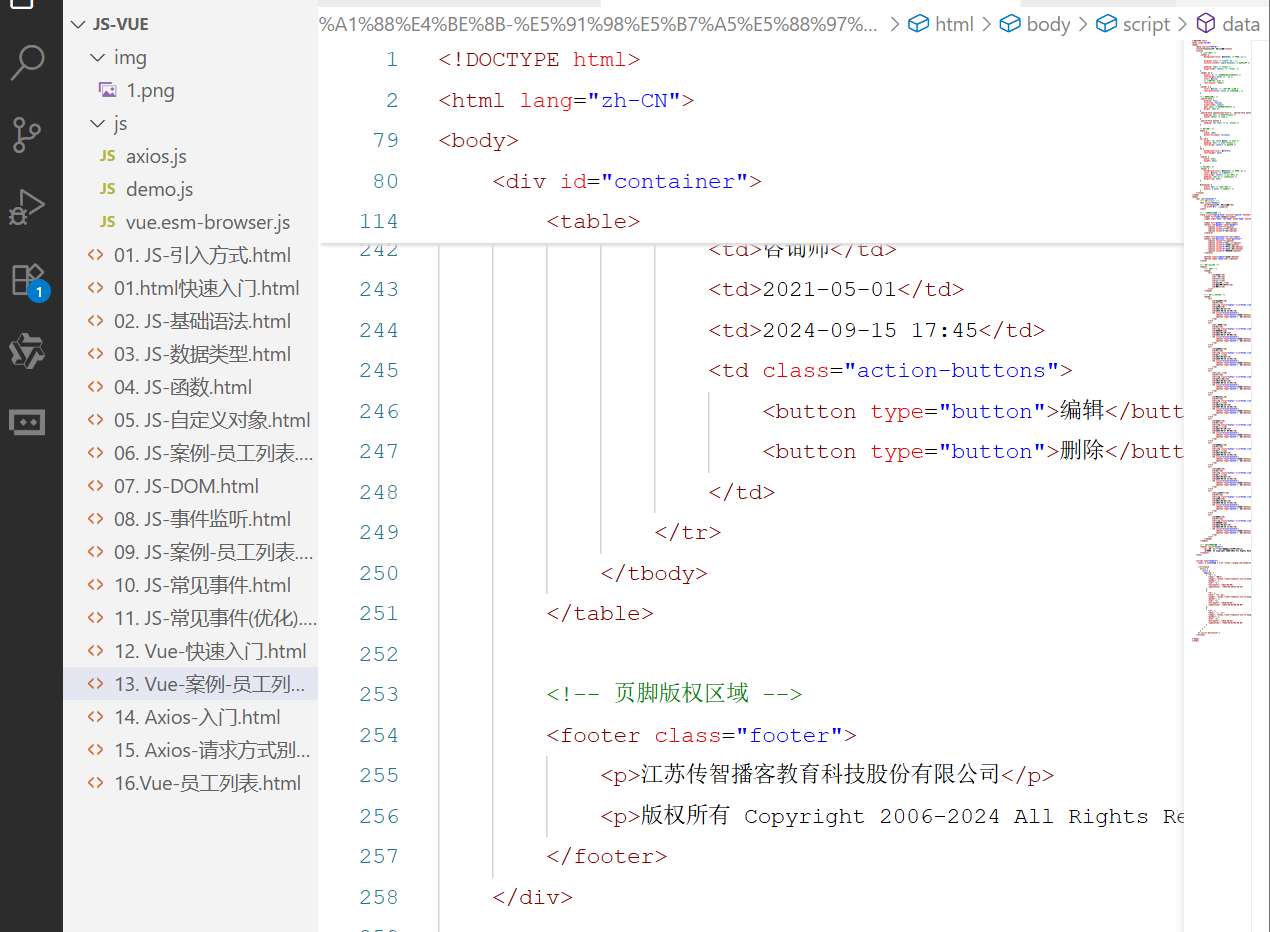Click the 版权所有 Copyright paragraph line
This screenshot has height=932, width=1270.
892,816
